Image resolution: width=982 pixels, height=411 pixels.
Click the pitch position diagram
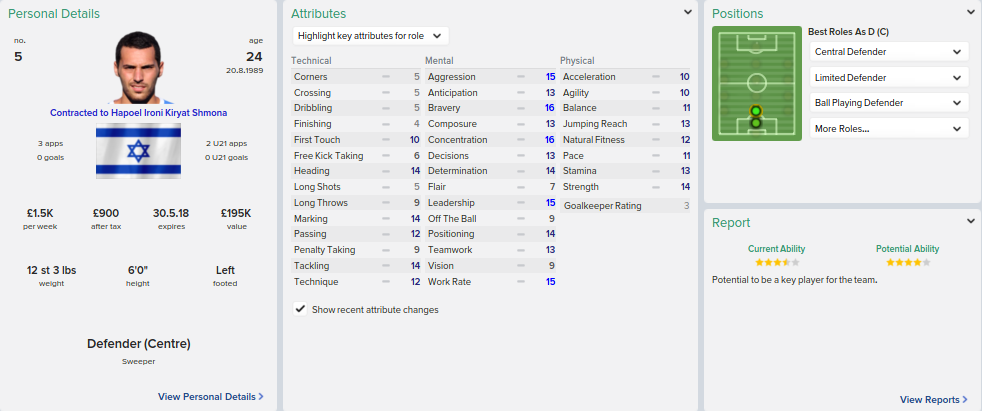click(x=756, y=83)
